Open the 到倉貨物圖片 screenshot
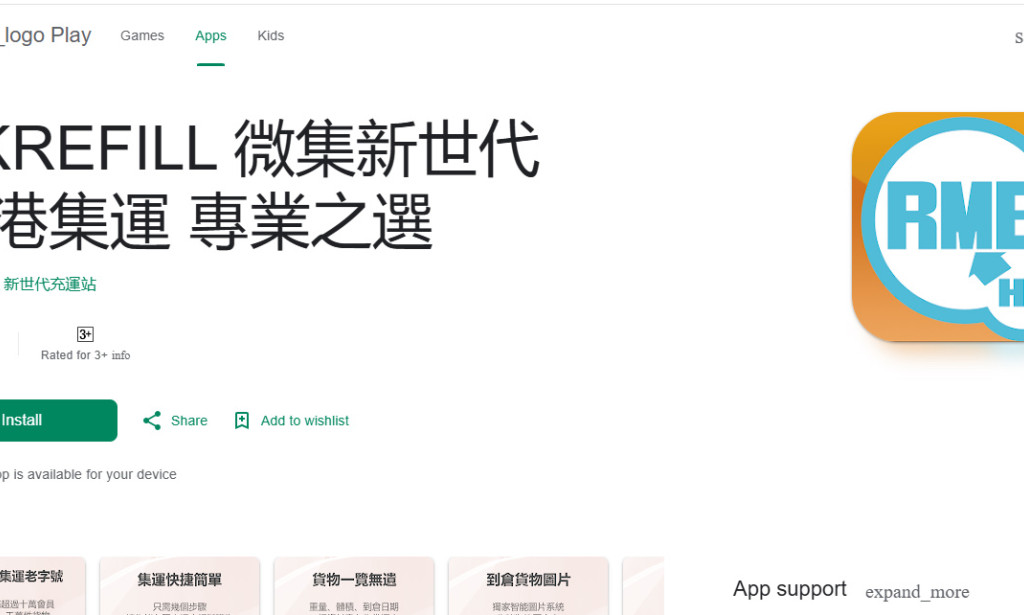The width and height of the screenshot is (1024, 615). coord(528,586)
